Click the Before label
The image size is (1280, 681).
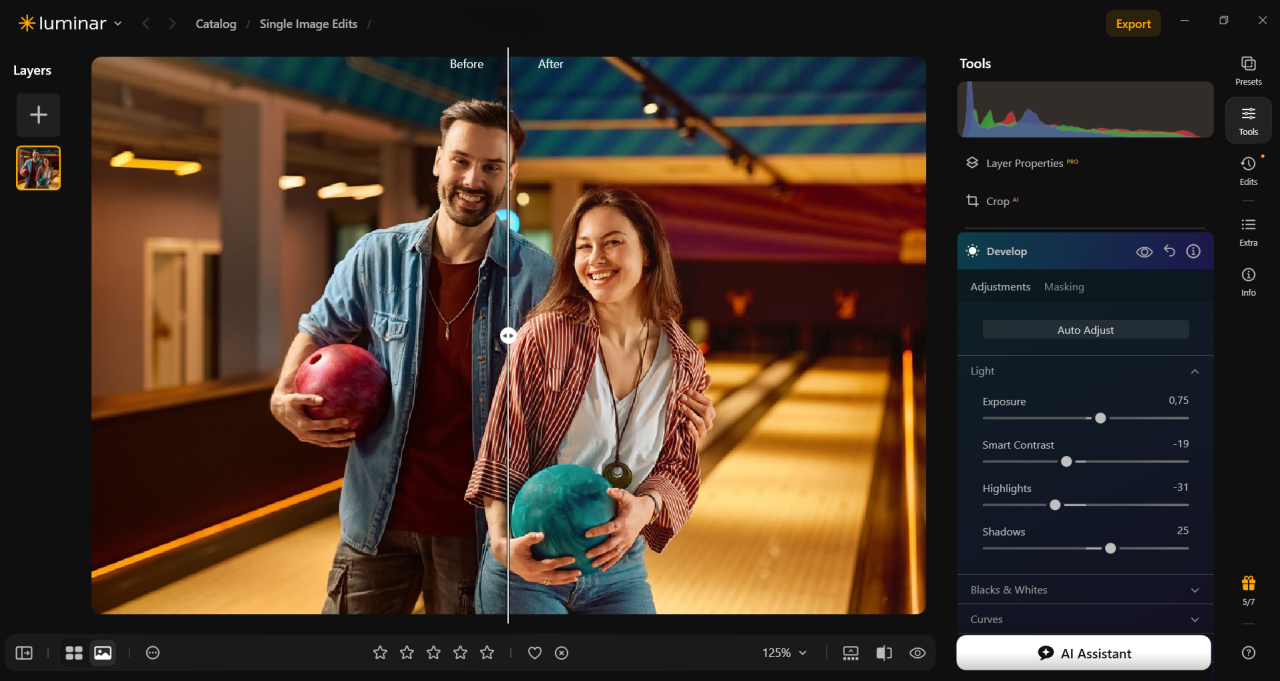point(466,64)
